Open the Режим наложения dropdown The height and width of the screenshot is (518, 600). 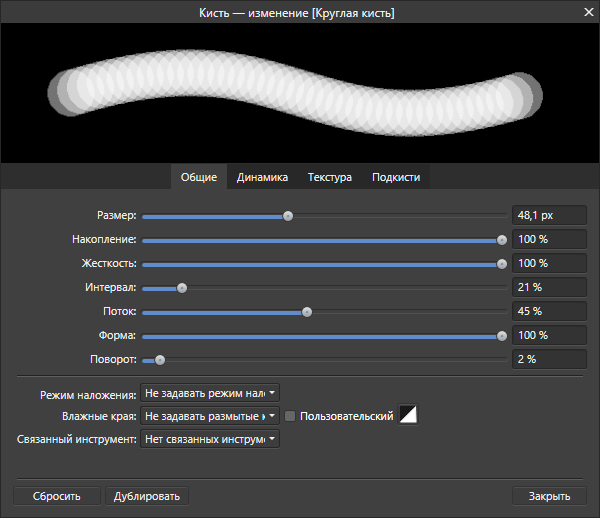tap(210, 394)
